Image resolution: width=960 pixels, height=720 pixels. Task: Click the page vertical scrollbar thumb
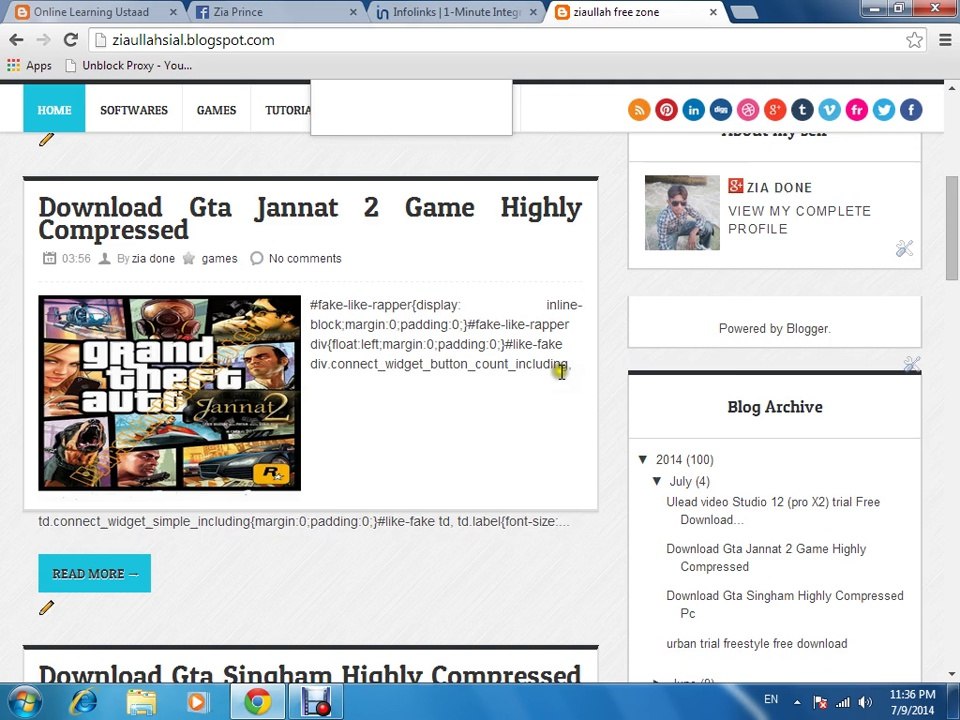click(x=951, y=228)
